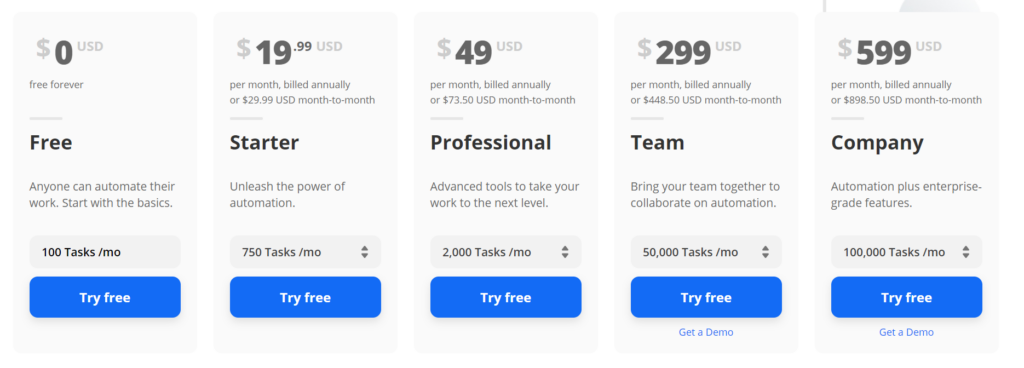The width and height of the screenshot is (1024, 368).
Task: Open the 2,000 Tasks /mo dropdown
Action: coord(505,252)
